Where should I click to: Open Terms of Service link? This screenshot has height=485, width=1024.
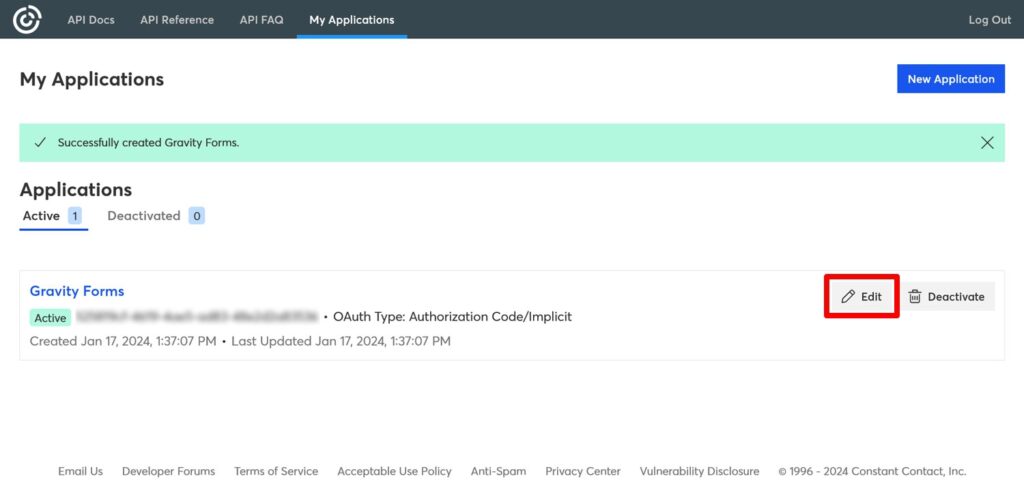276,471
